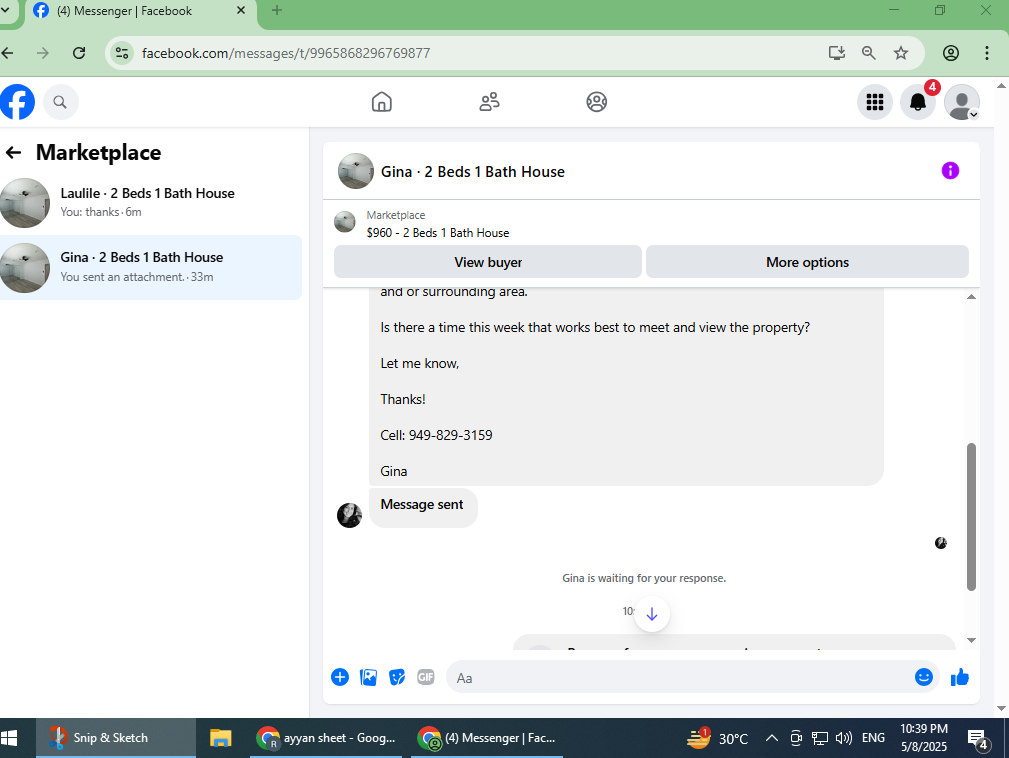Click chat scrollbar down arrow

click(x=971, y=640)
